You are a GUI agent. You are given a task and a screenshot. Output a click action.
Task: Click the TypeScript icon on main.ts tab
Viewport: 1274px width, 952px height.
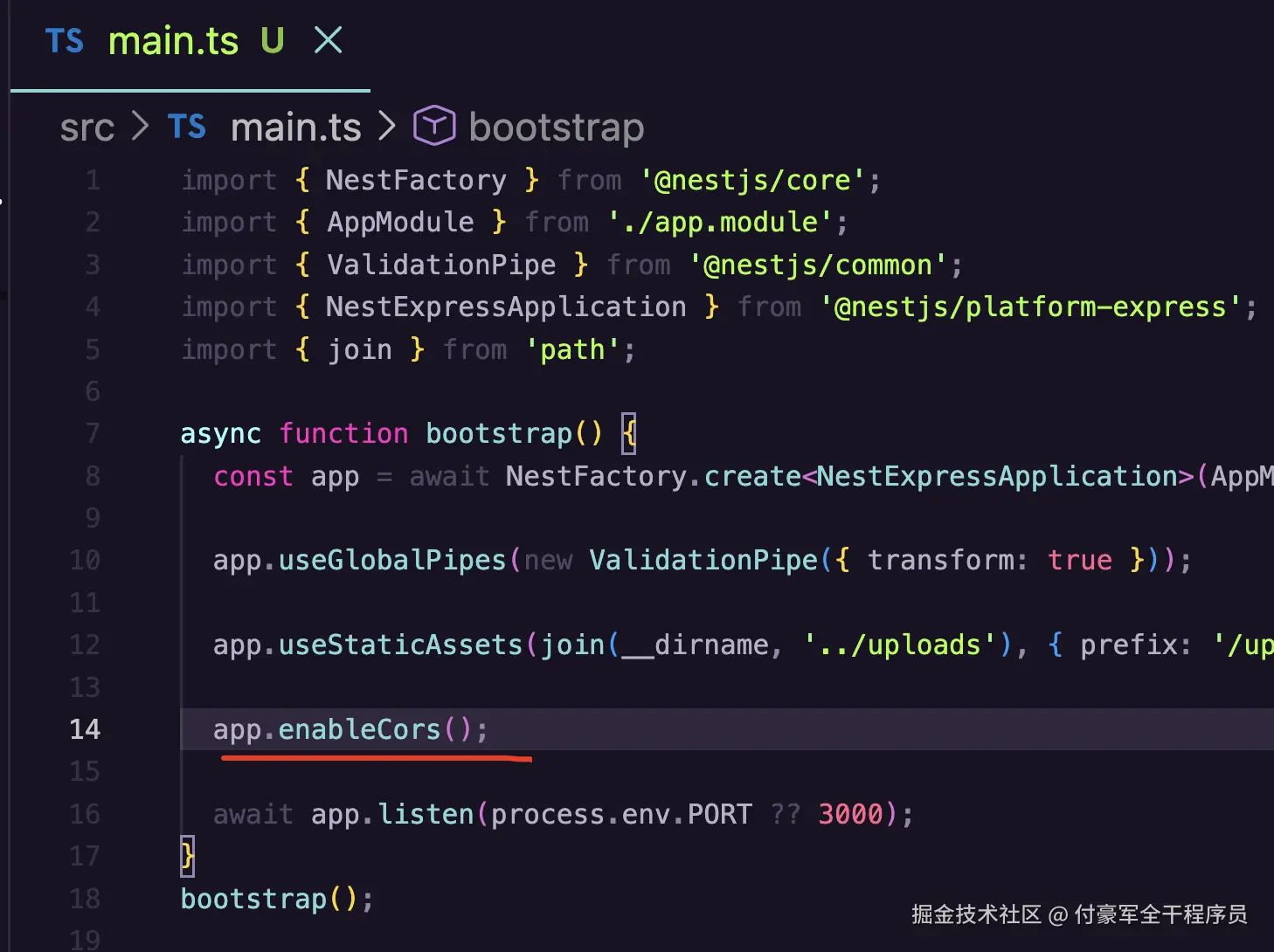(x=64, y=41)
